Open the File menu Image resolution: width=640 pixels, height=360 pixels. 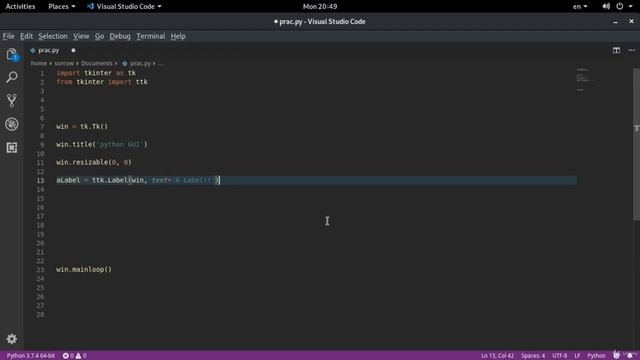click(8, 36)
